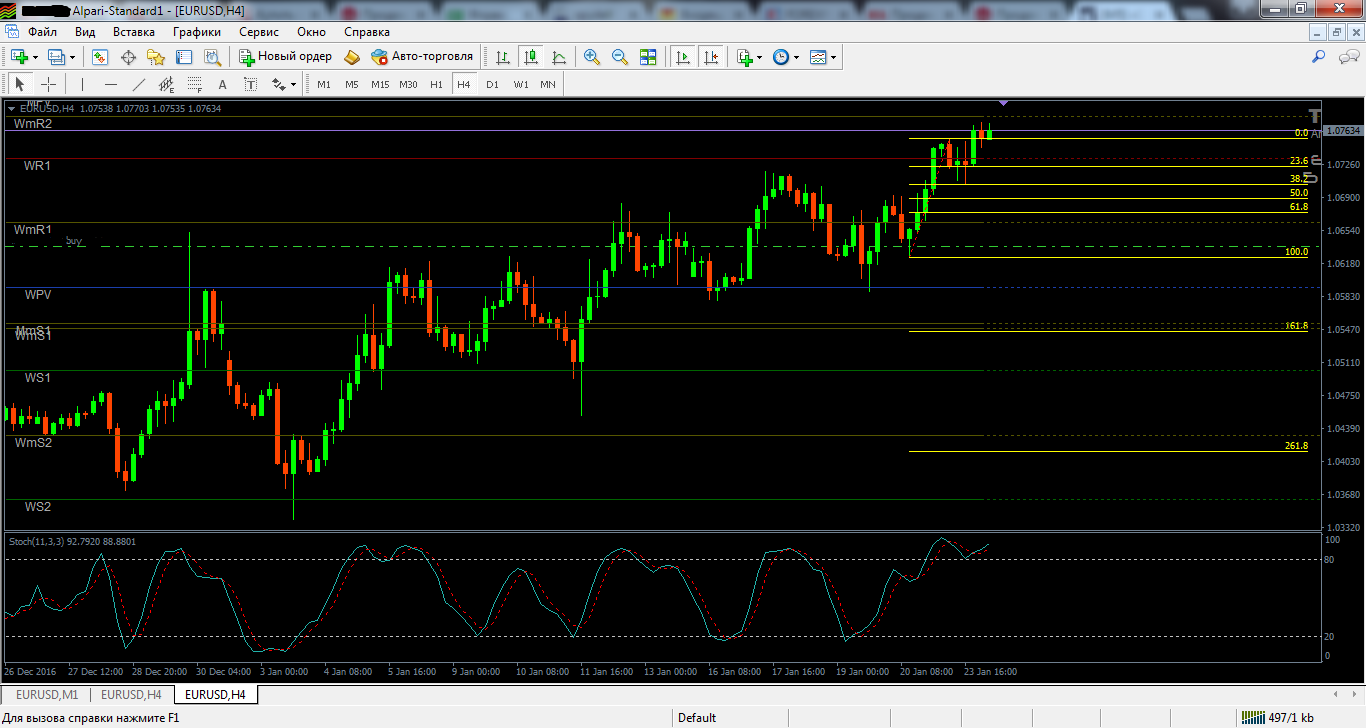Show the Market Watch panel
1366x728 pixels.
click(x=100, y=57)
